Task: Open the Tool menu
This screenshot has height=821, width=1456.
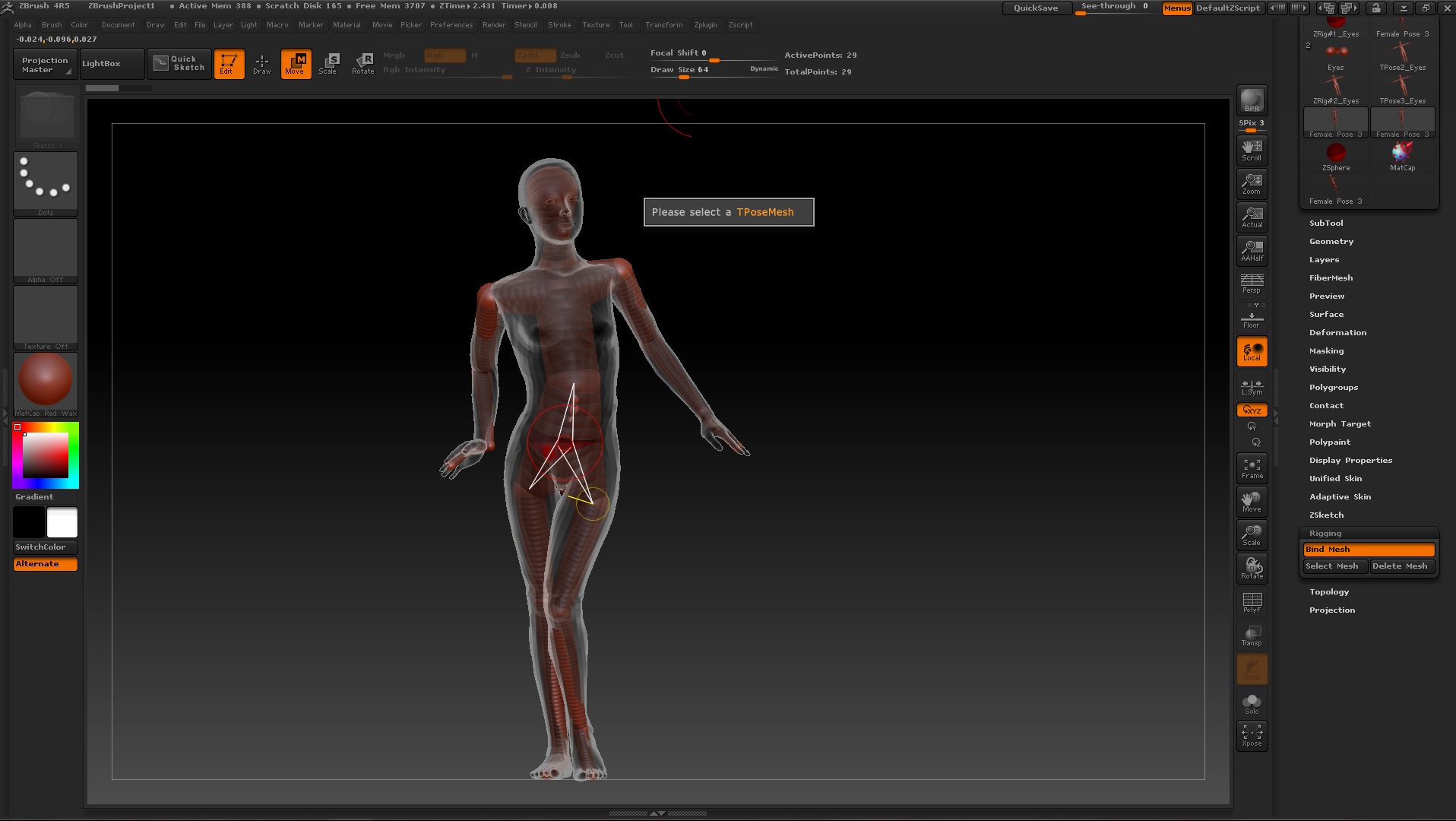Action: tap(625, 25)
